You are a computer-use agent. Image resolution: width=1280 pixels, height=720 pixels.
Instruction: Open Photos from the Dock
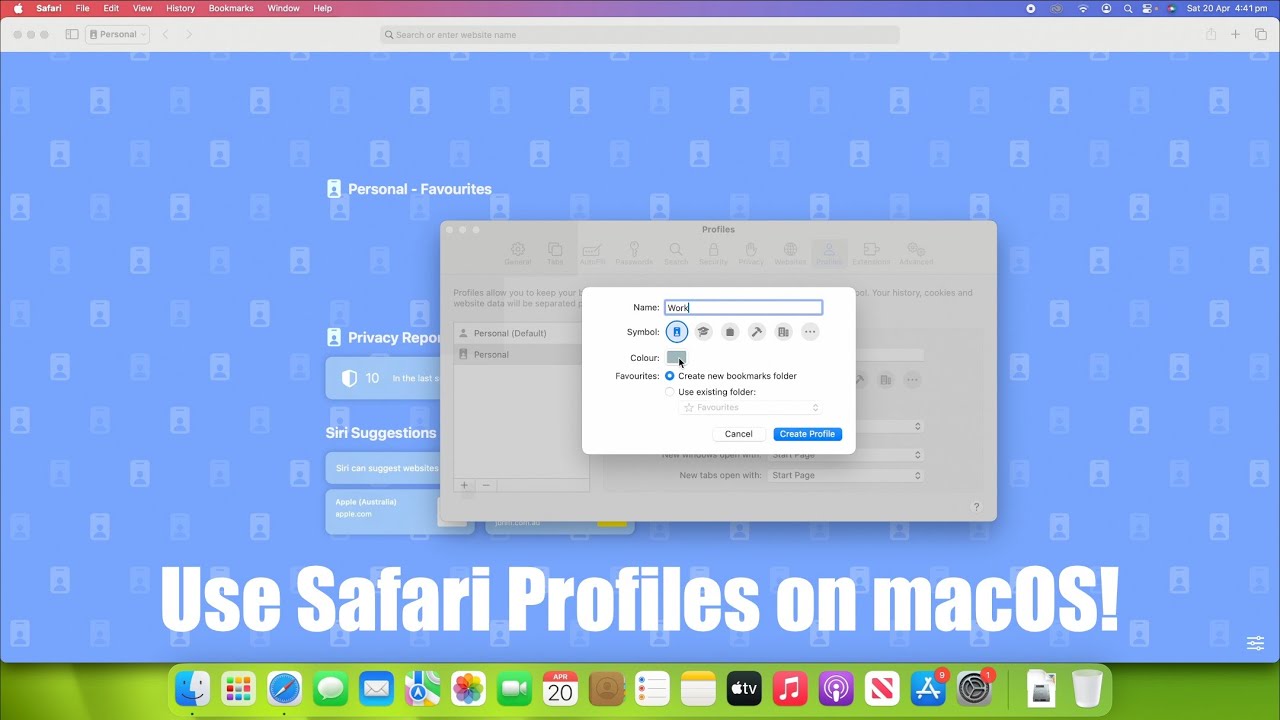pyautogui.click(x=468, y=688)
